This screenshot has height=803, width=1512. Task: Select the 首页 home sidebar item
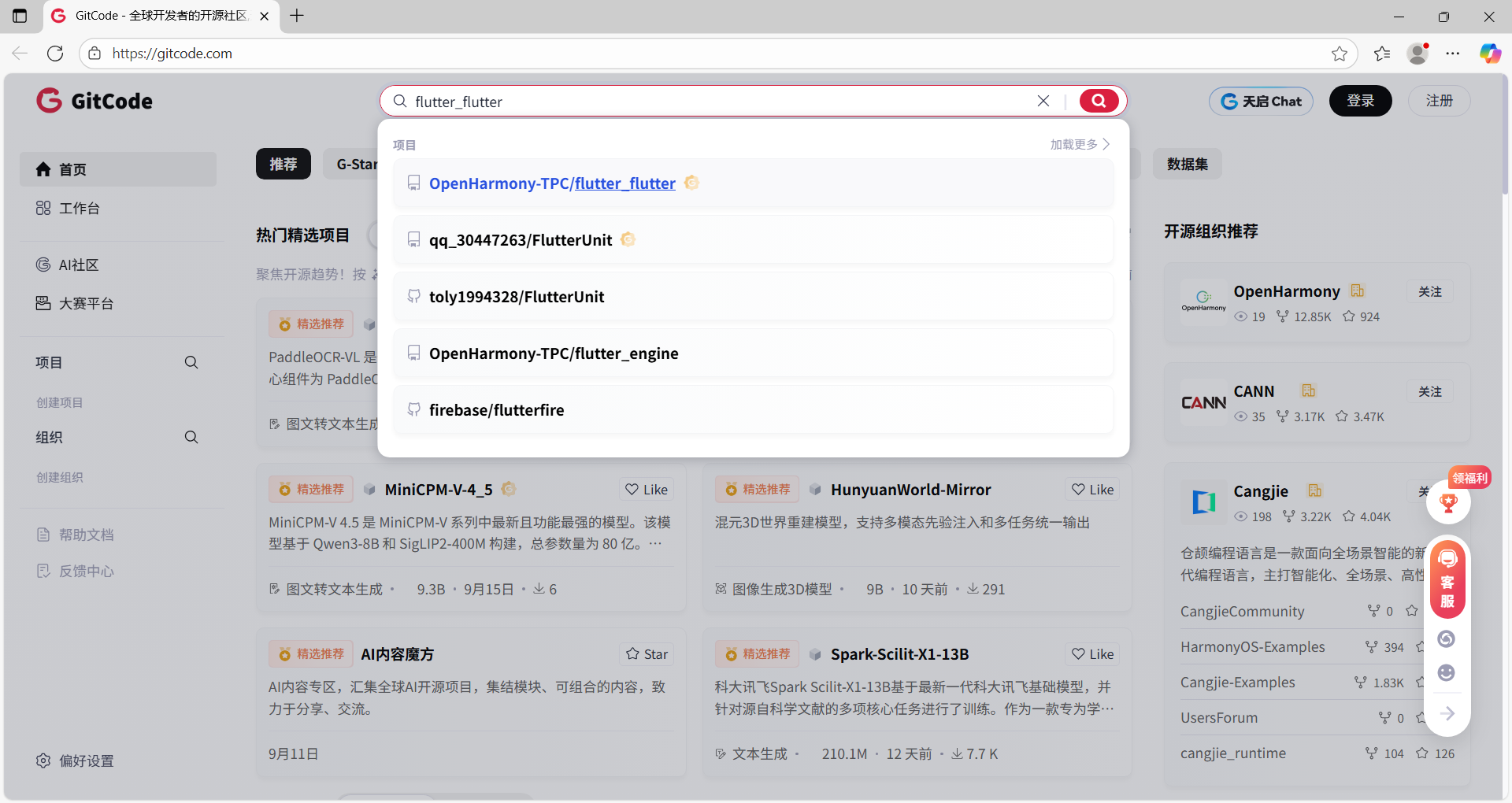(118, 169)
